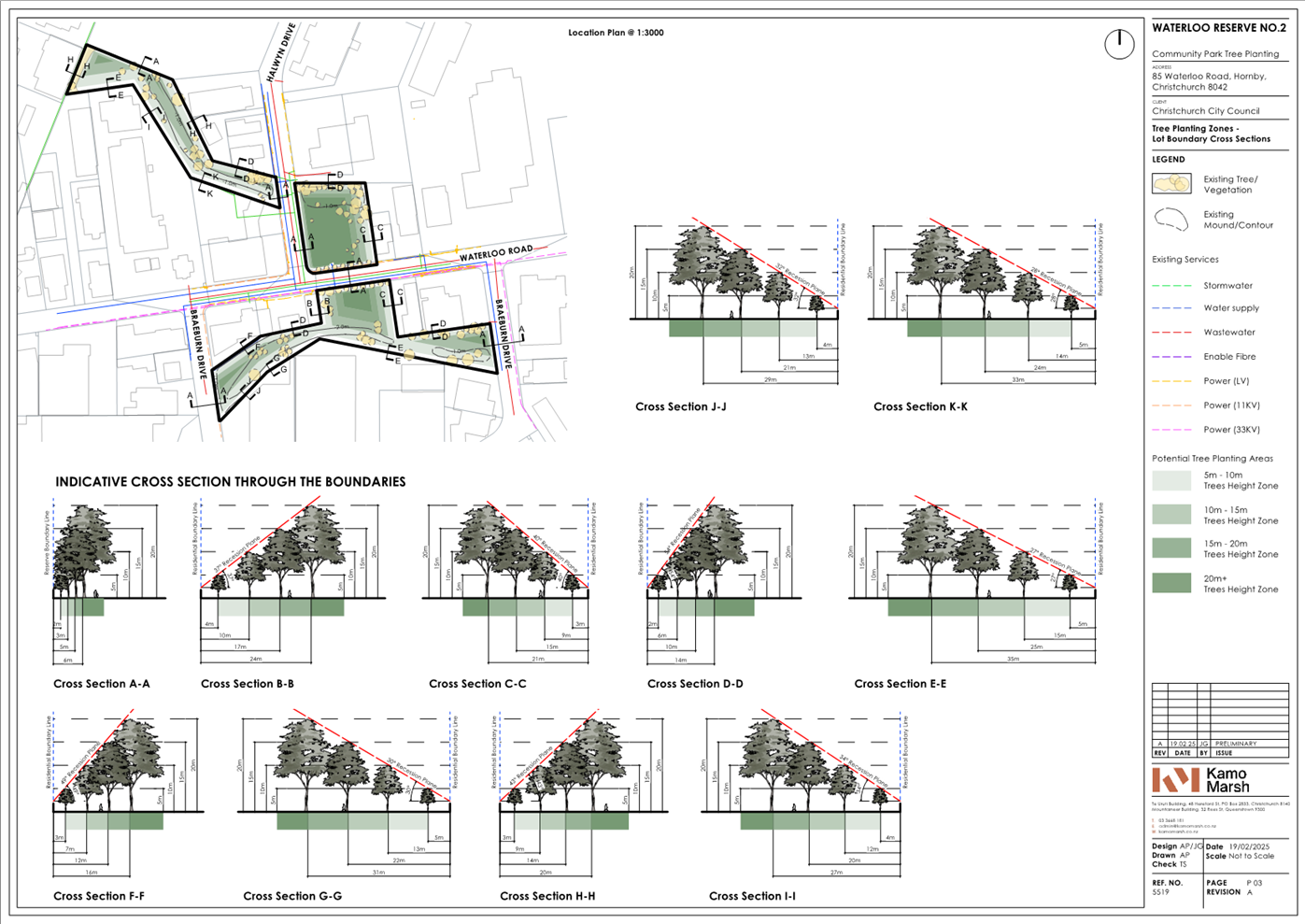Click the north arrow compass symbol
The width and height of the screenshot is (1305, 924).
[1119, 44]
